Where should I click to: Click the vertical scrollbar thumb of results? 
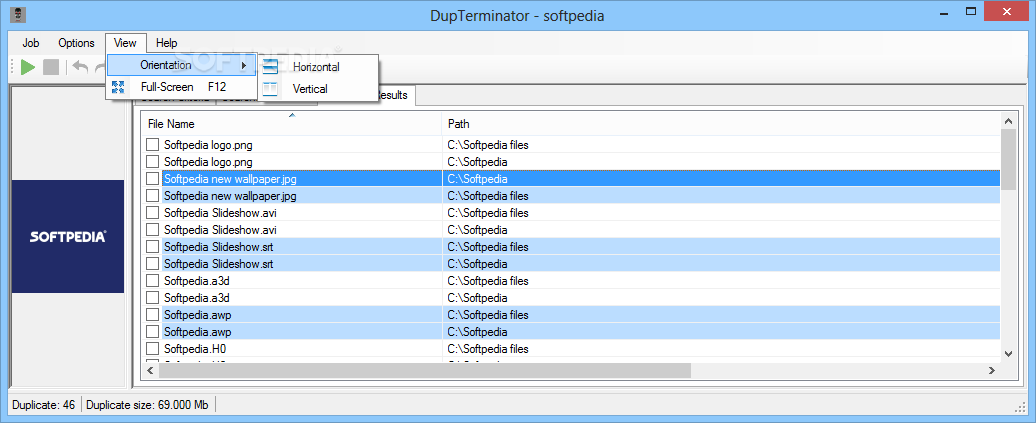click(x=1008, y=159)
